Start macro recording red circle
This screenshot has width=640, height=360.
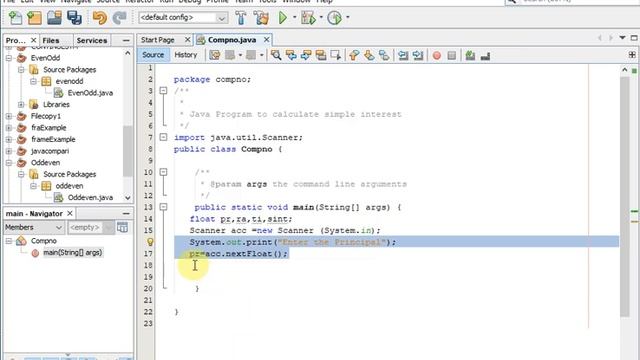tap(437, 55)
